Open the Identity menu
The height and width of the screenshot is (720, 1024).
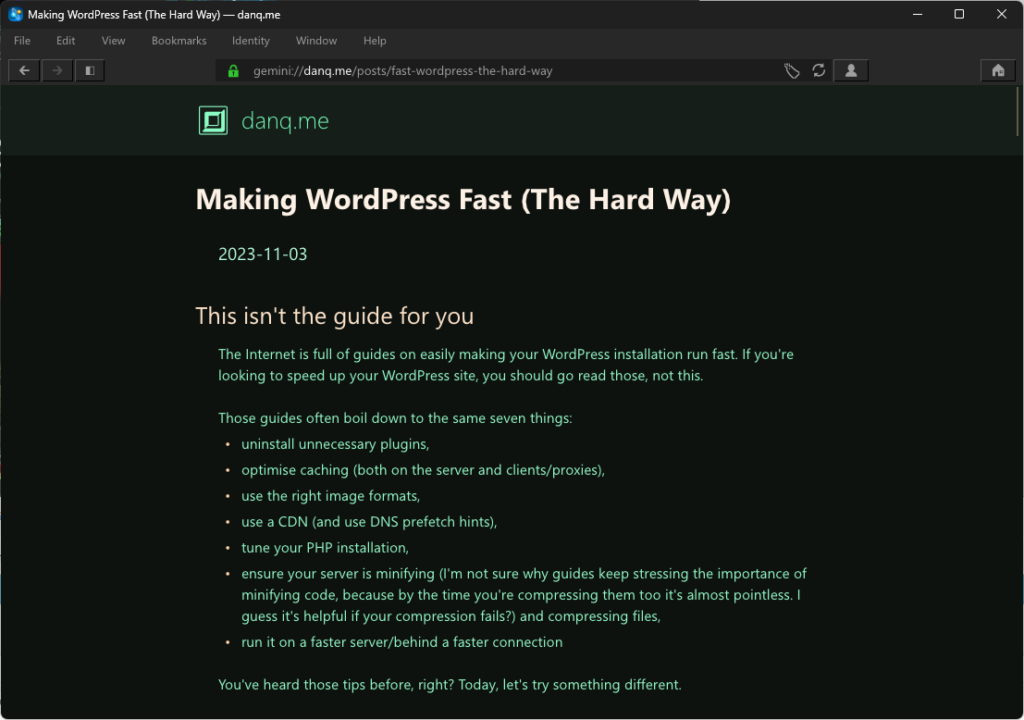(x=250, y=40)
